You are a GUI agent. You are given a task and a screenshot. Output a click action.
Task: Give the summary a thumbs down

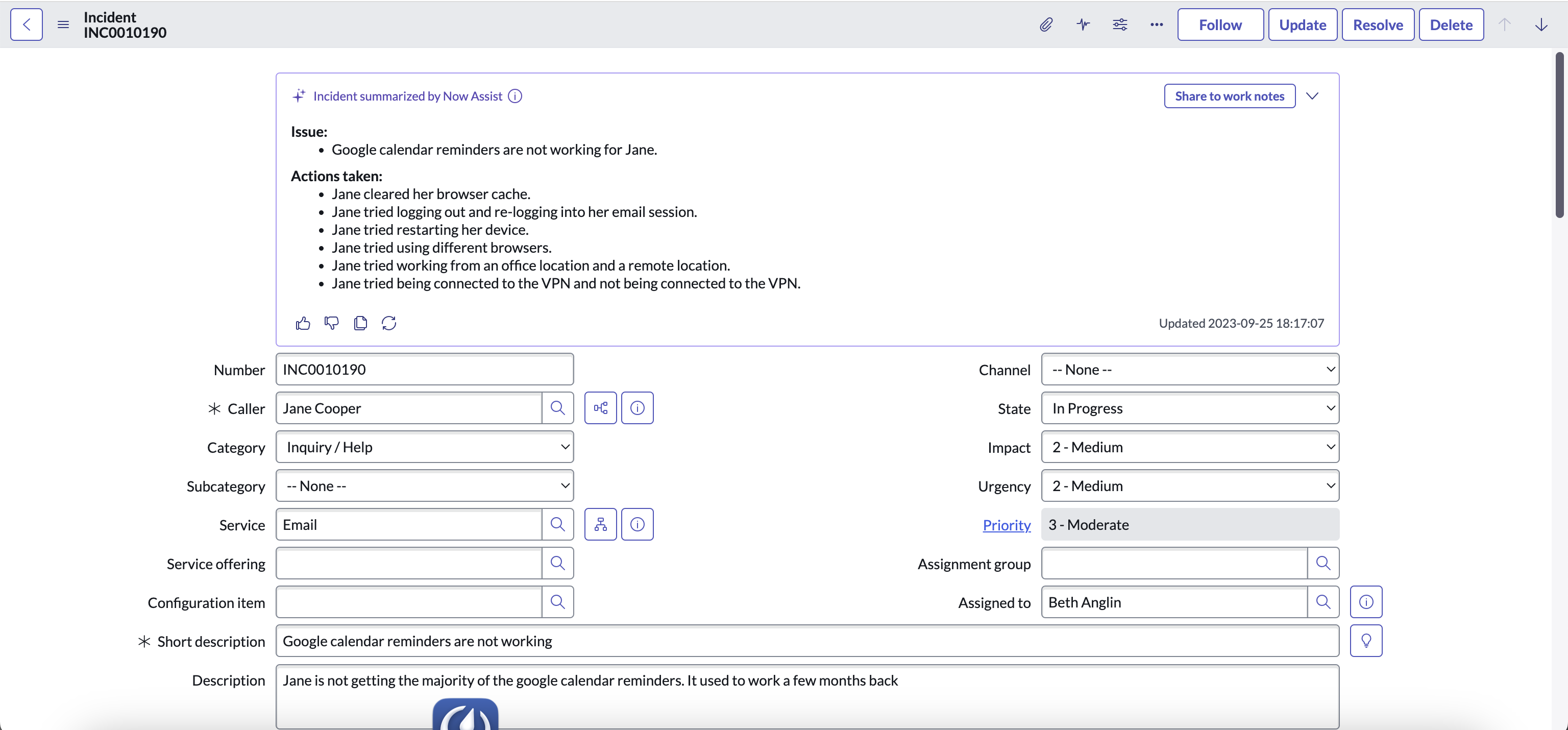(331, 323)
